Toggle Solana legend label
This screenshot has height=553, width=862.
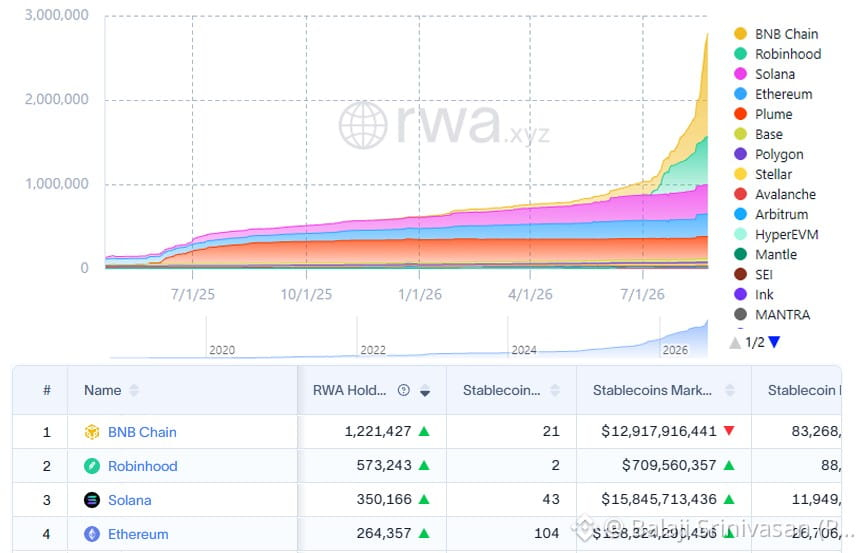point(775,74)
